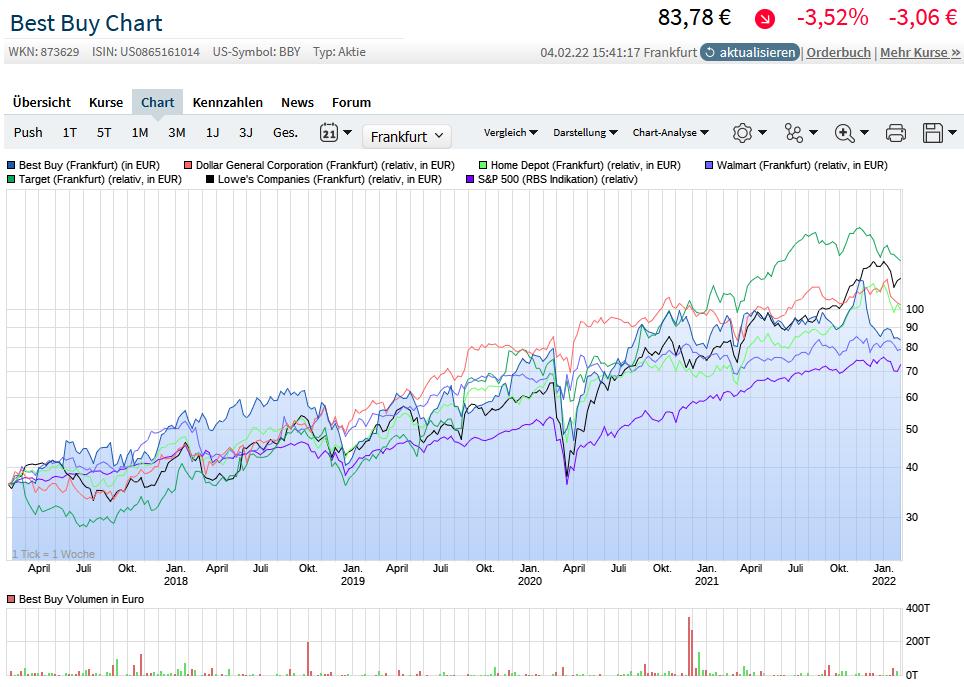This screenshot has height=687, width=964.
Task: Select the Ges. total time range
Action: [285, 132]
